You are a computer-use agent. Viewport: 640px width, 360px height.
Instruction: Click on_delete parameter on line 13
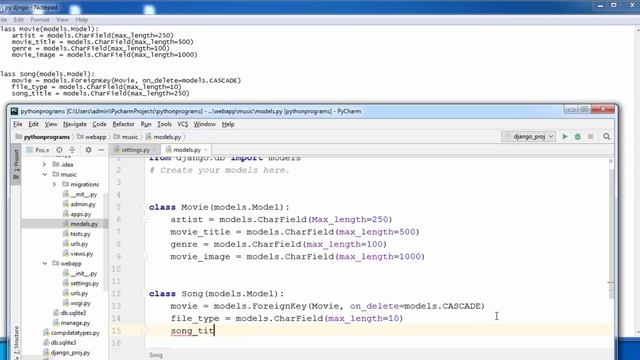pos(374,306)
